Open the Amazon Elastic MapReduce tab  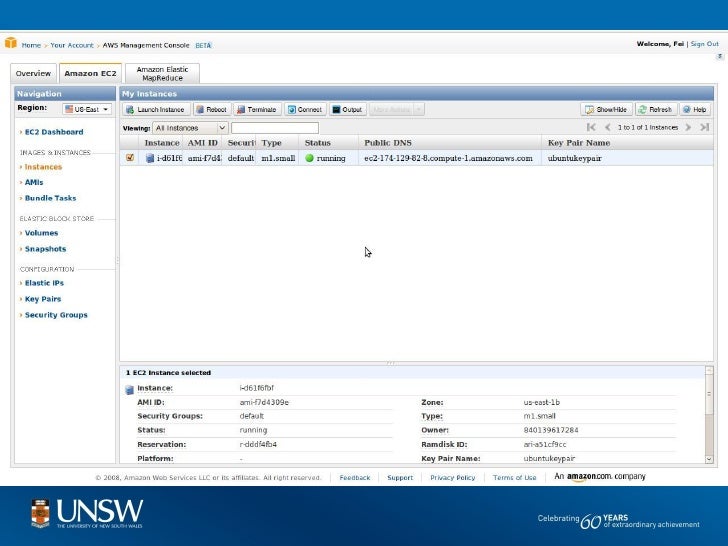pos(162,73)
